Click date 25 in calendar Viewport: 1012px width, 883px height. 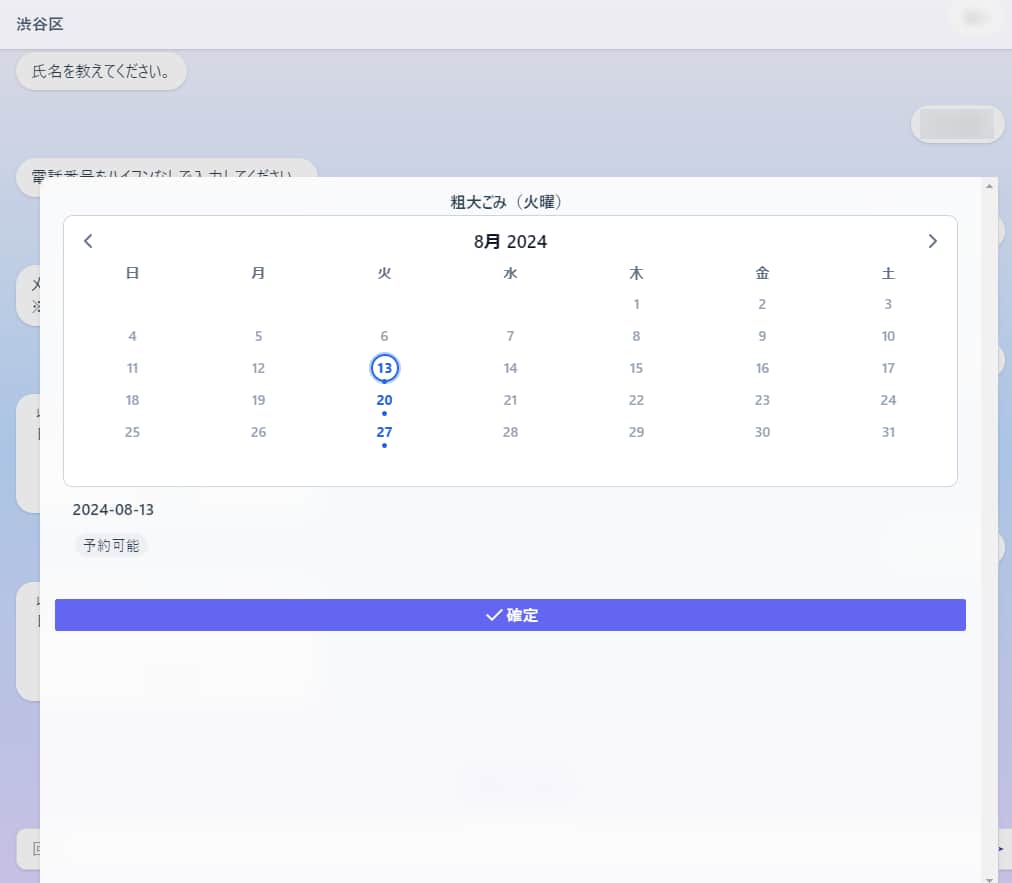point(132,432)
